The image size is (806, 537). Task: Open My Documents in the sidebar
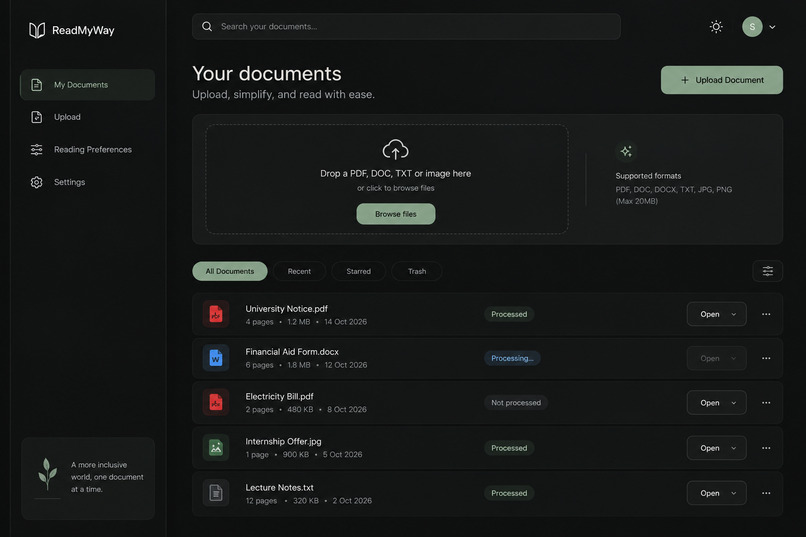point(87,85)
